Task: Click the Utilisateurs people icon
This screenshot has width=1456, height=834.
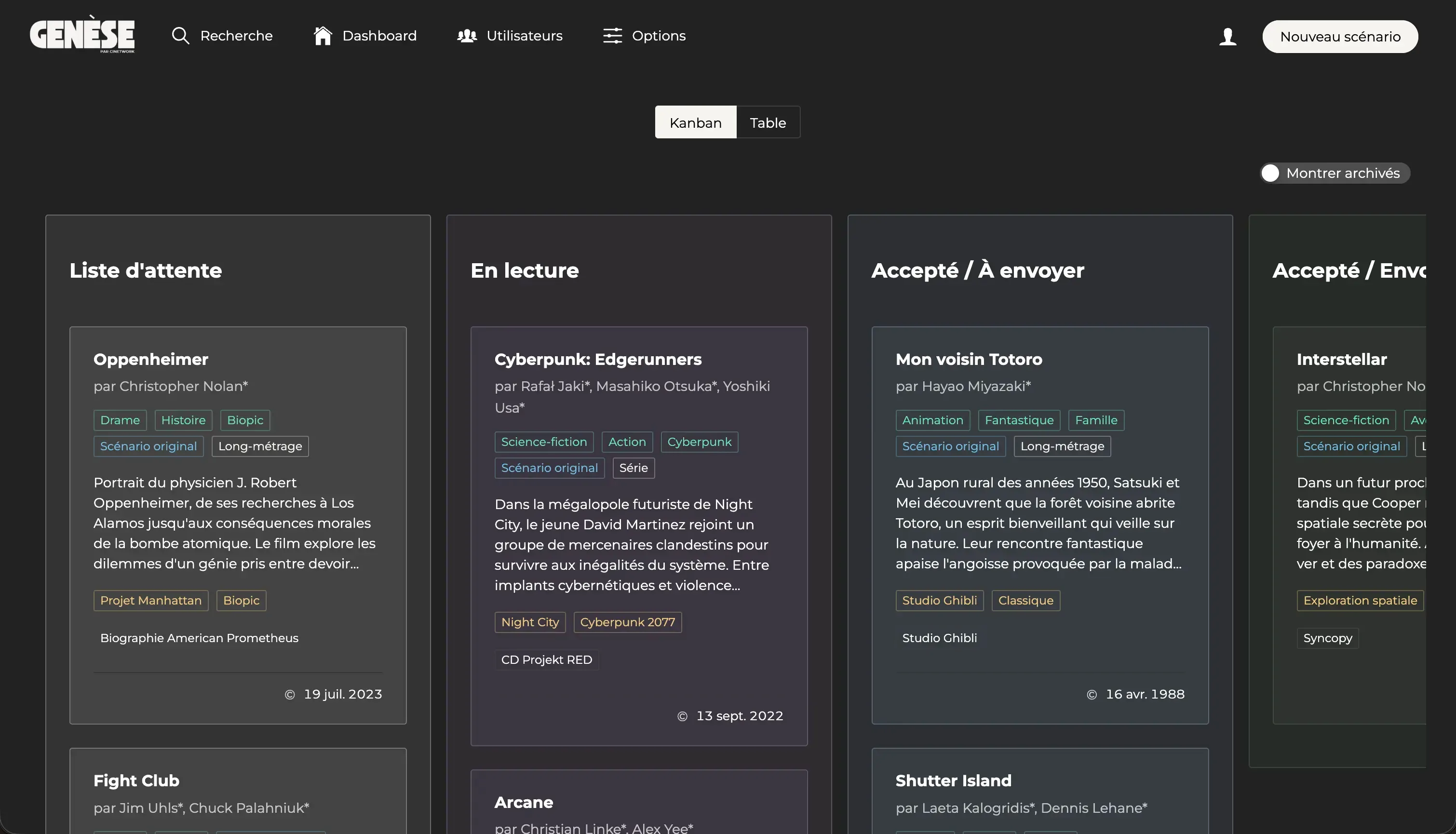Action: pos(467,36)
